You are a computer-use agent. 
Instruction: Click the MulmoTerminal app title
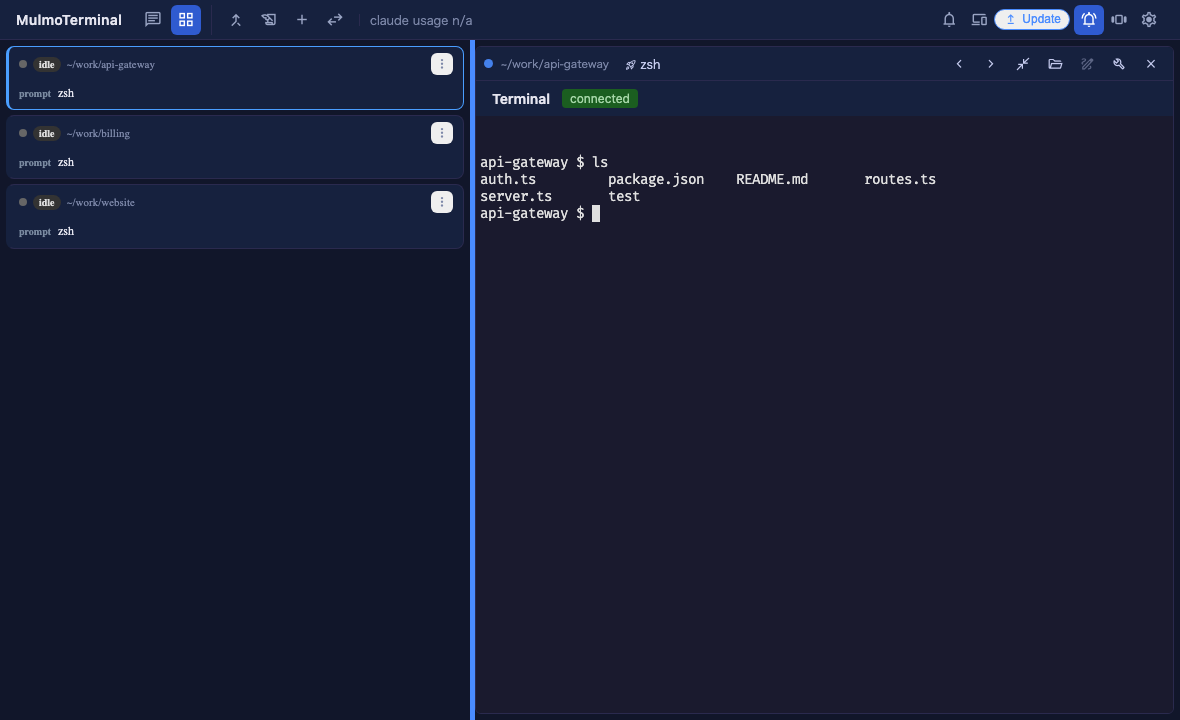tap(68, 20)
